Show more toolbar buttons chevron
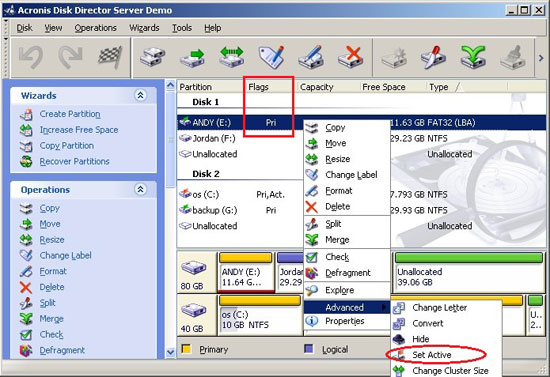 click(541, 58)
